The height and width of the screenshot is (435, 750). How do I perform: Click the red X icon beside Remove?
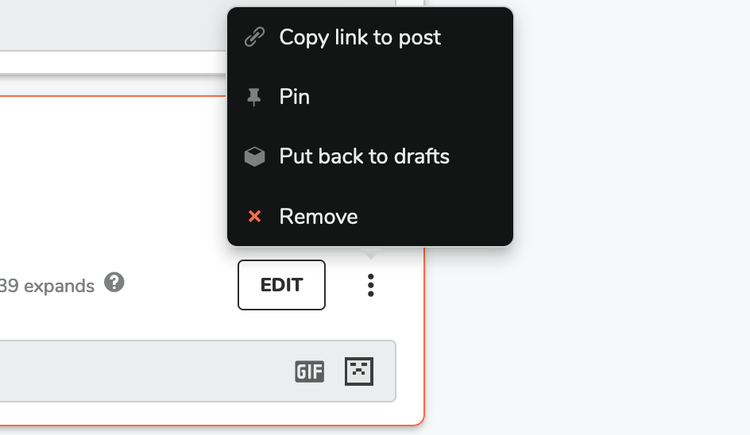click(x=254, y=216)
